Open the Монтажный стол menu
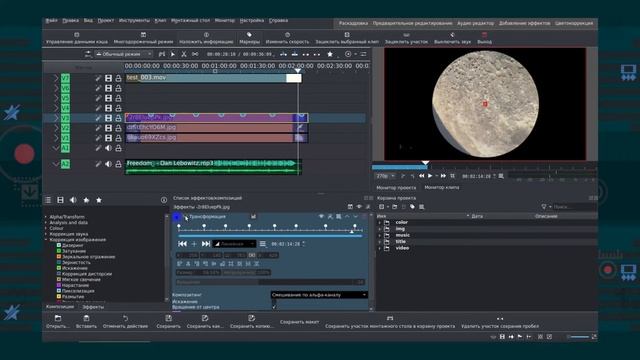The image size is (640, 360). (x=190, y=20)
